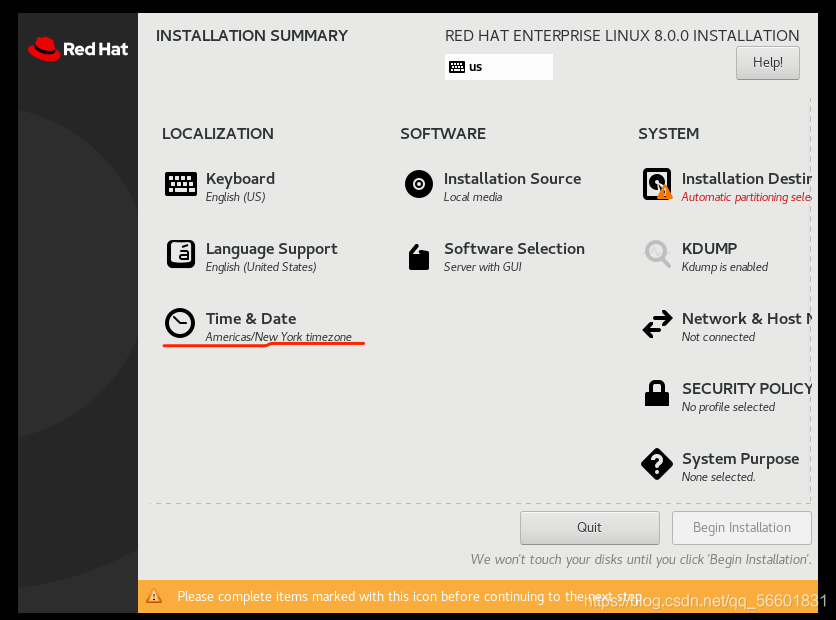
Task: Click the Installation Source disc icon
Action: (x=419, y=184)
